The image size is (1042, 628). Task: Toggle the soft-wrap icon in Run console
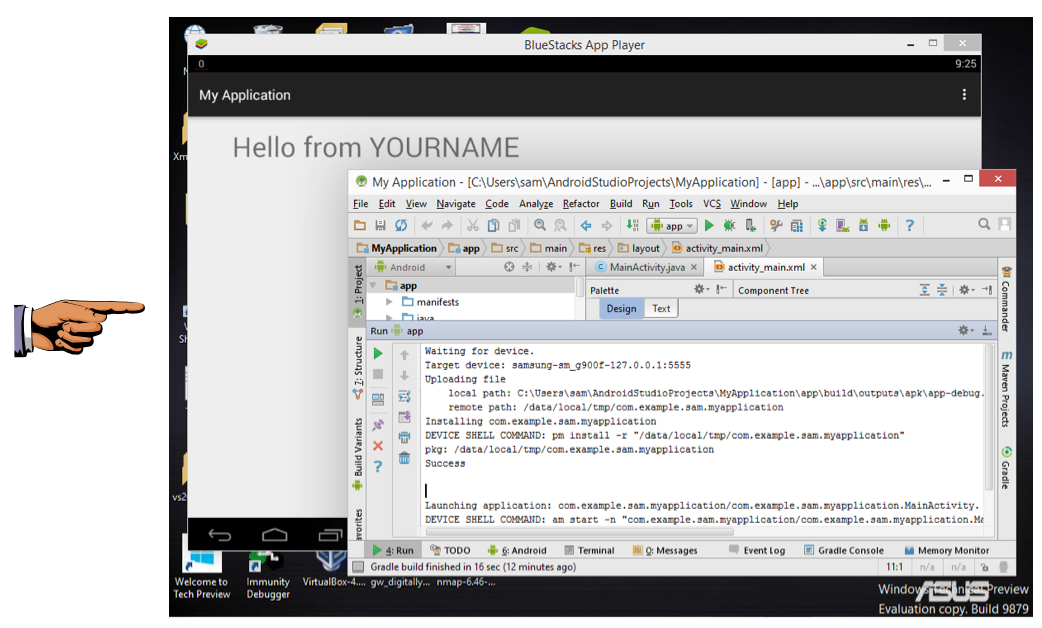coord(404,396)
